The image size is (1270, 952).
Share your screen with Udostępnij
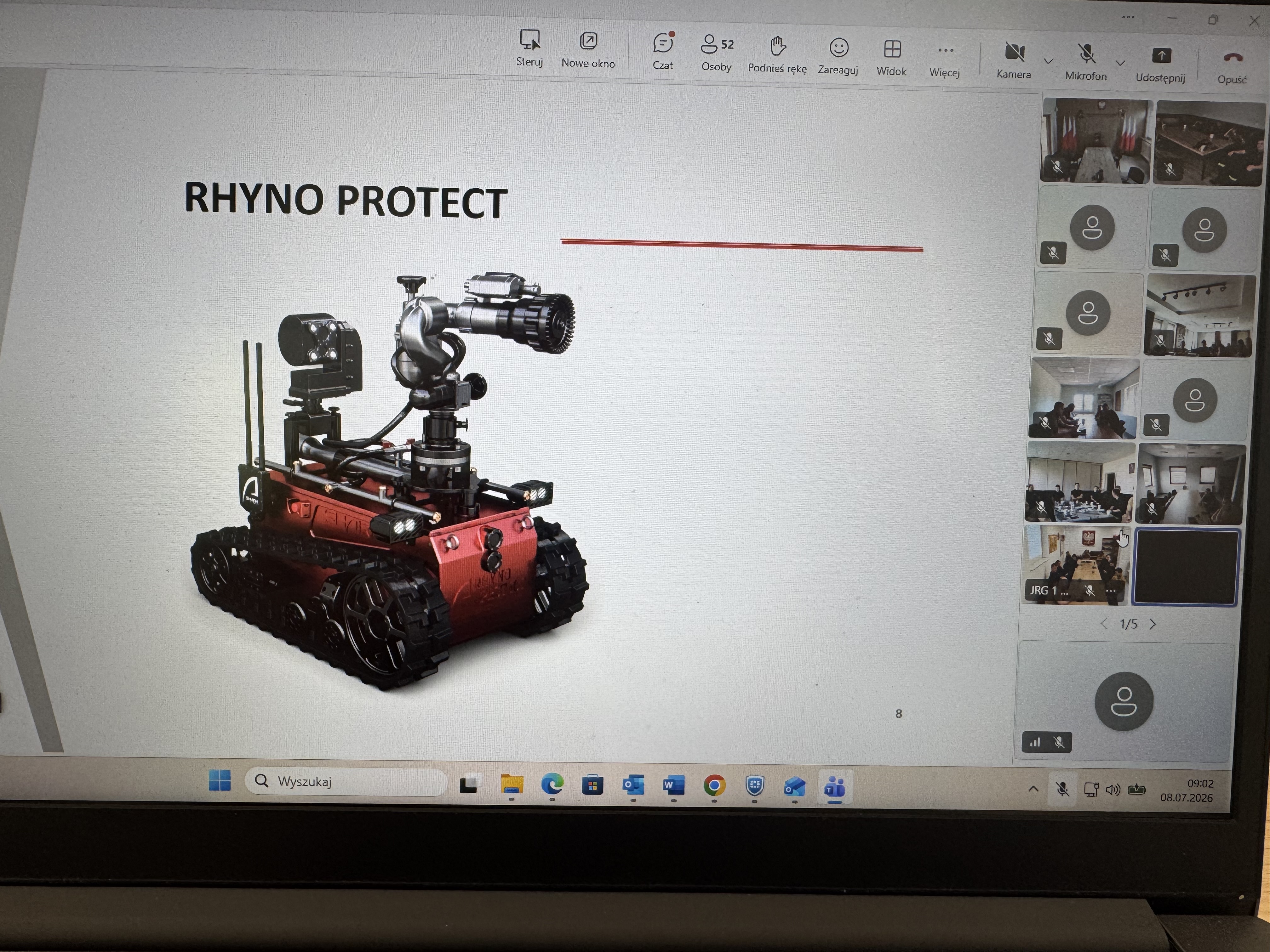(1160, 65)
